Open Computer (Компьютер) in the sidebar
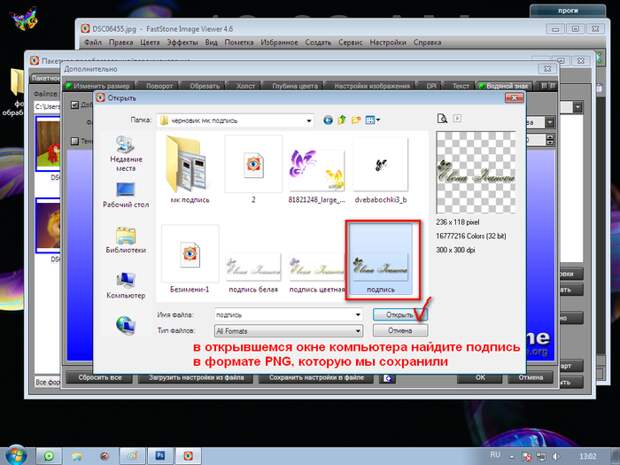Screen dimensions: 620x465 (x=126, y=285)
